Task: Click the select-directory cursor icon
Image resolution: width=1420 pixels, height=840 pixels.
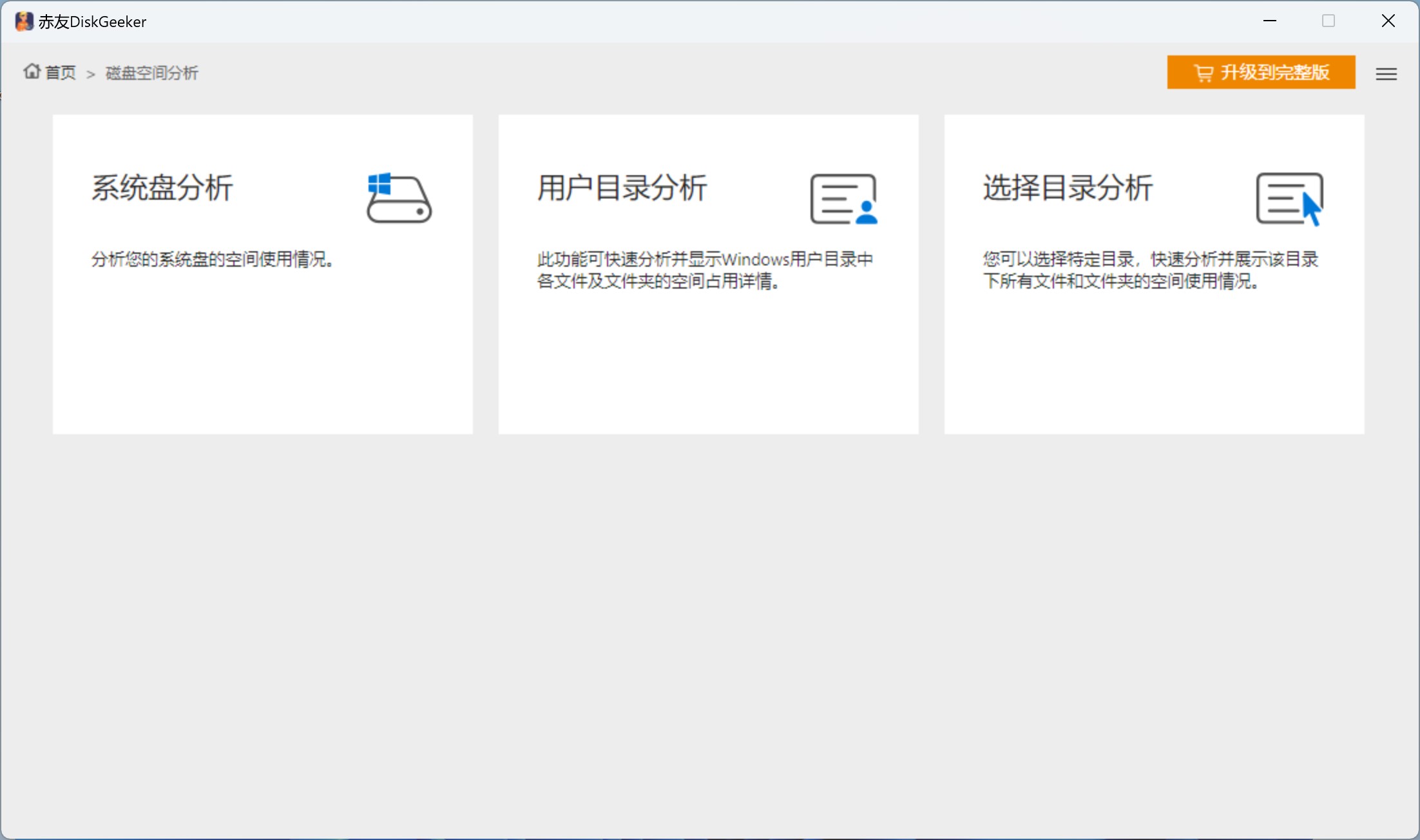Action: [x=1290, y=198]
